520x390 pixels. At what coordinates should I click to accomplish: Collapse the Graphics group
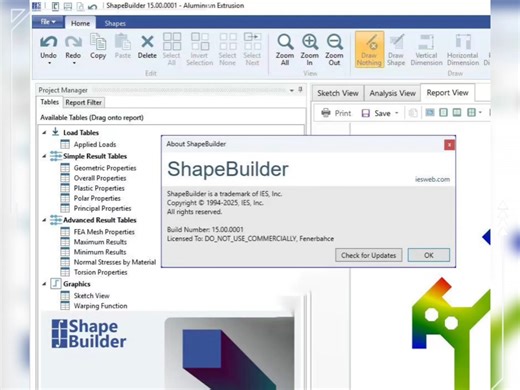(44, 284)
